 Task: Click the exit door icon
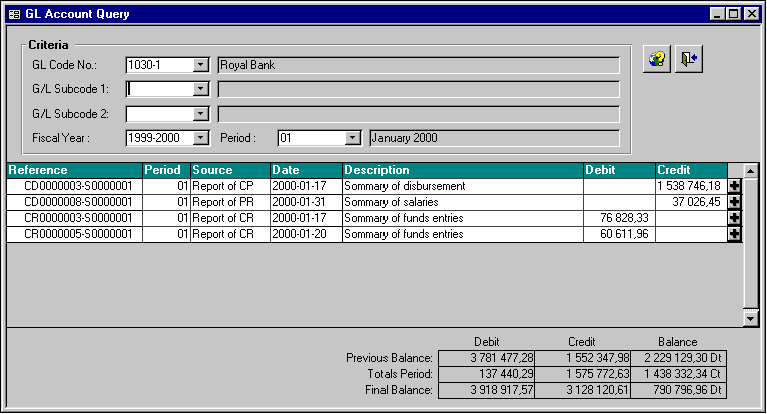point(688,59)
